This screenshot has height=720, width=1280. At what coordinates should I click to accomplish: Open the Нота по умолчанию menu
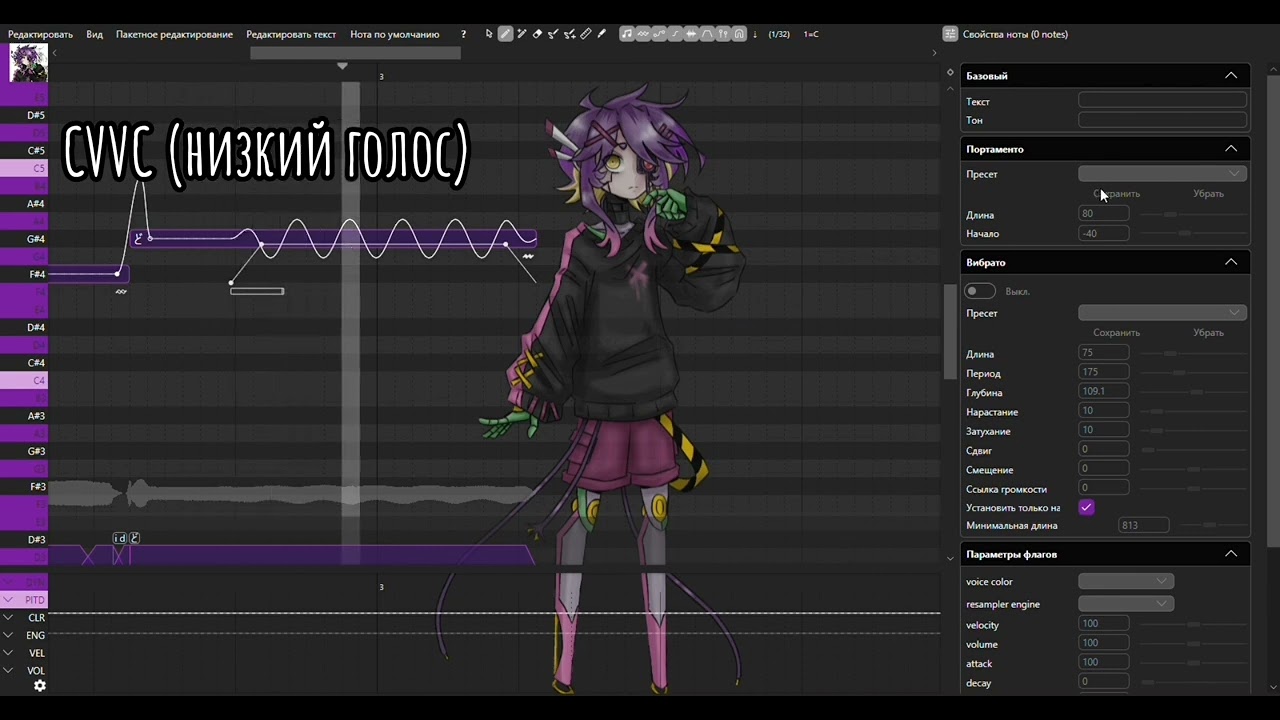click(395, 34)
